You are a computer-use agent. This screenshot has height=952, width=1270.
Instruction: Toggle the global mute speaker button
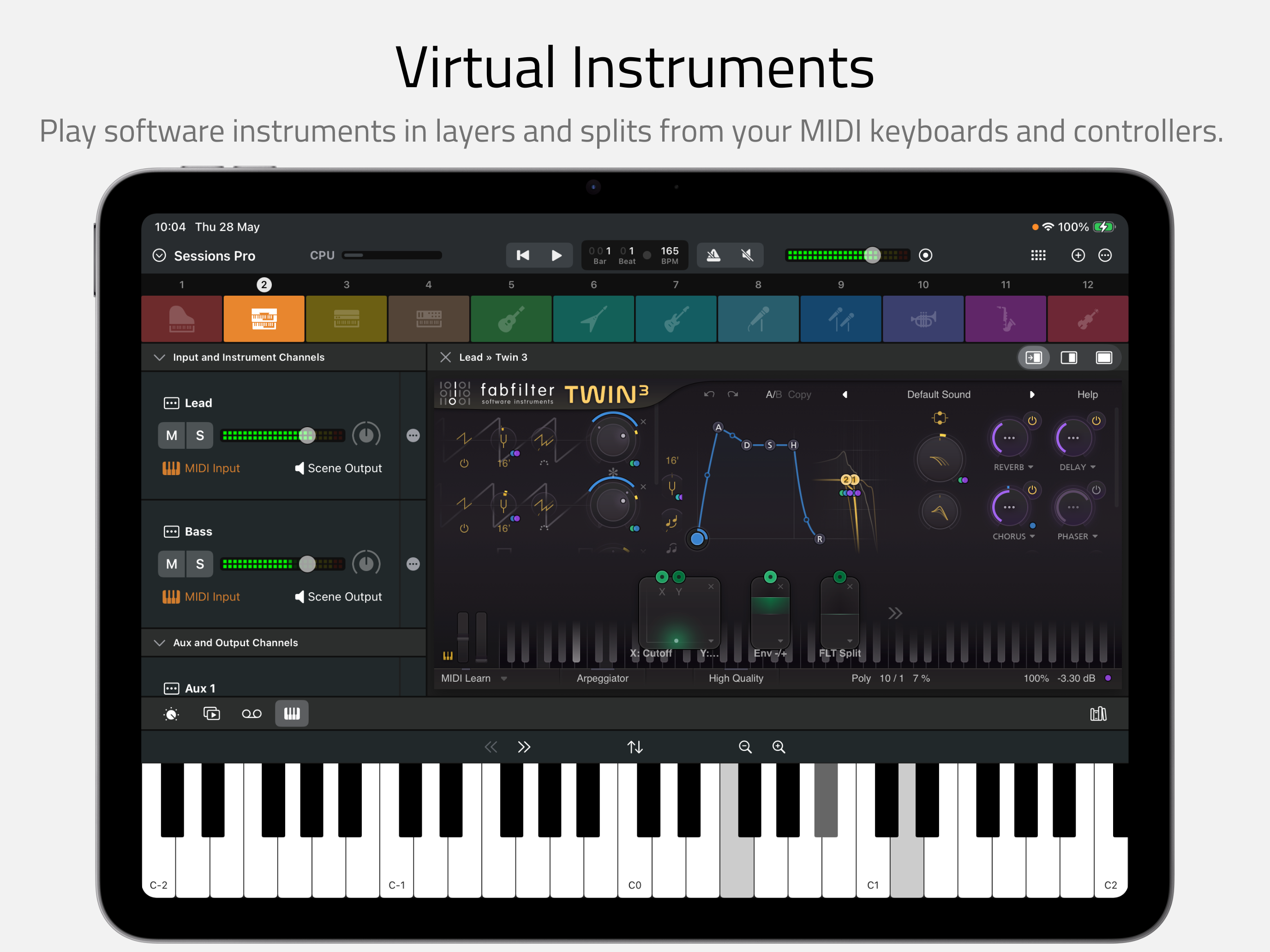click(x=746, y=256)
